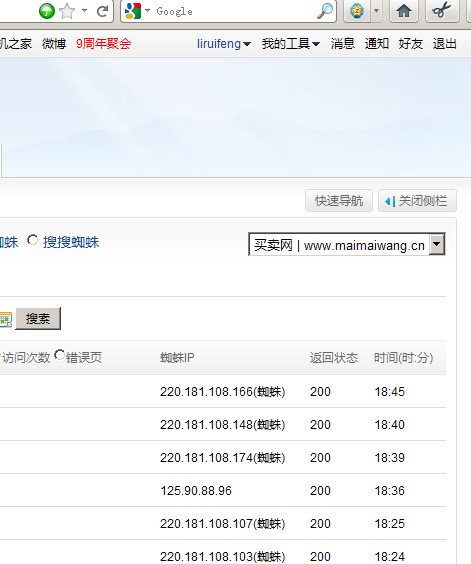
Task: Click the scissors screenshot tool icon
Action: 442,11
